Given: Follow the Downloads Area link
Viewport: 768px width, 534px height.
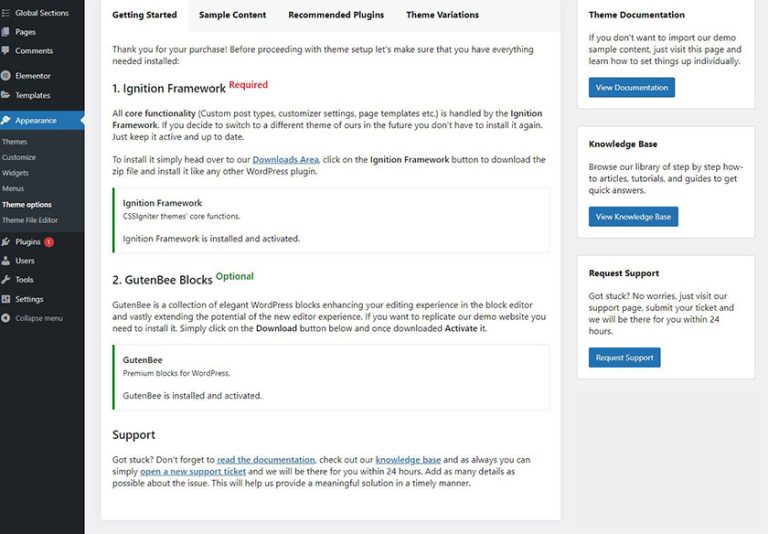Looking at the screenshot, I should click(x=285, y=160).
